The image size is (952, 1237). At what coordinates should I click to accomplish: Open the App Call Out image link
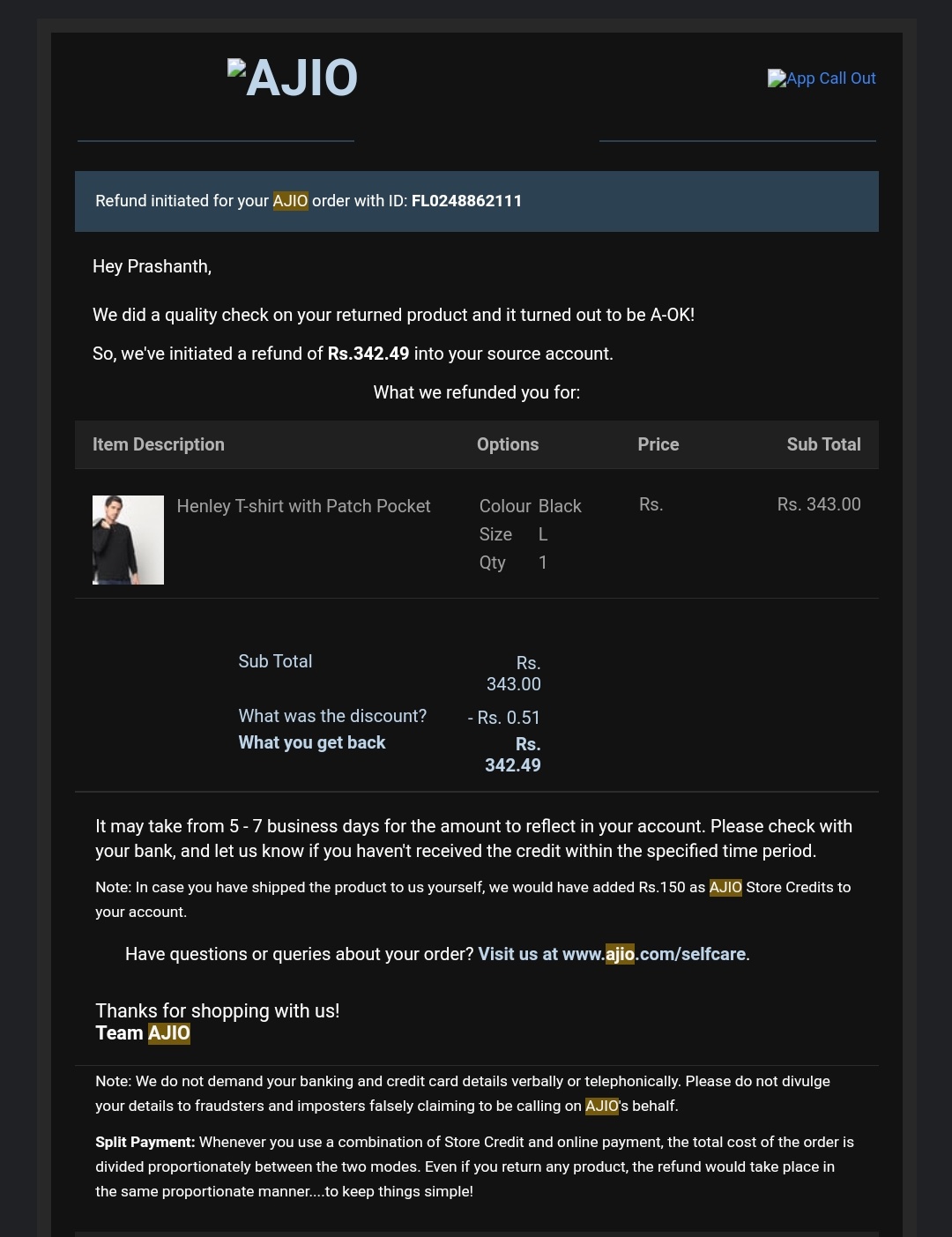(822, 78)
